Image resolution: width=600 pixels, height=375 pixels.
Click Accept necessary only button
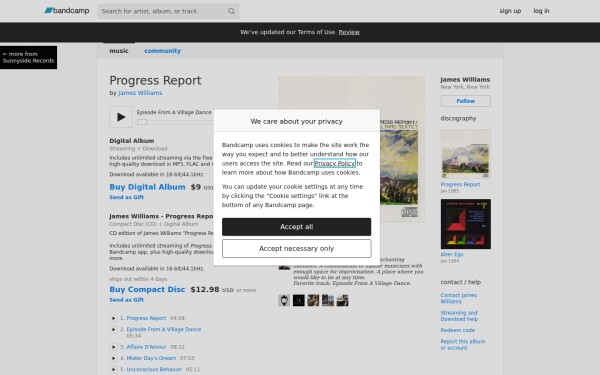297,249
